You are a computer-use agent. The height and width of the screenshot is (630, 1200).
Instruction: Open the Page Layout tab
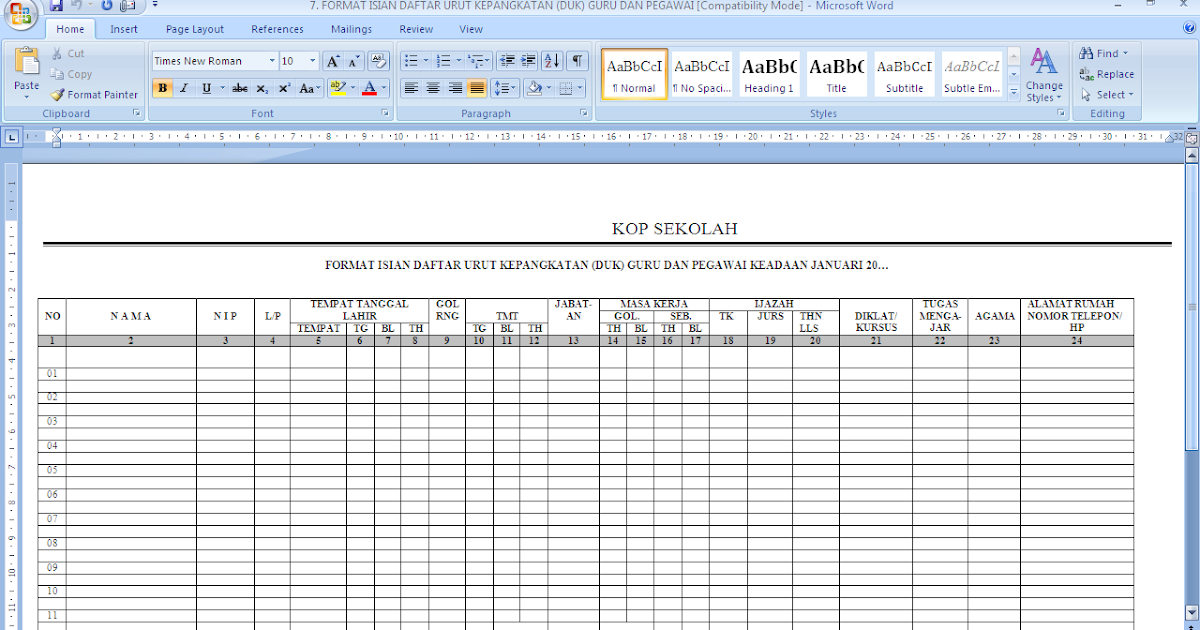[194, 29]
